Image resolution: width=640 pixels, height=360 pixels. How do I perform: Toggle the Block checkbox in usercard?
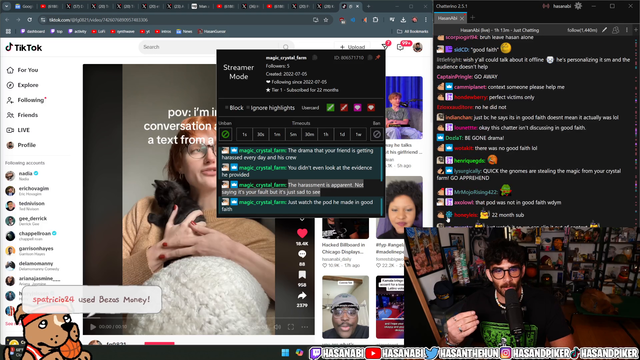pyautogui.click(x=227, y=108)
